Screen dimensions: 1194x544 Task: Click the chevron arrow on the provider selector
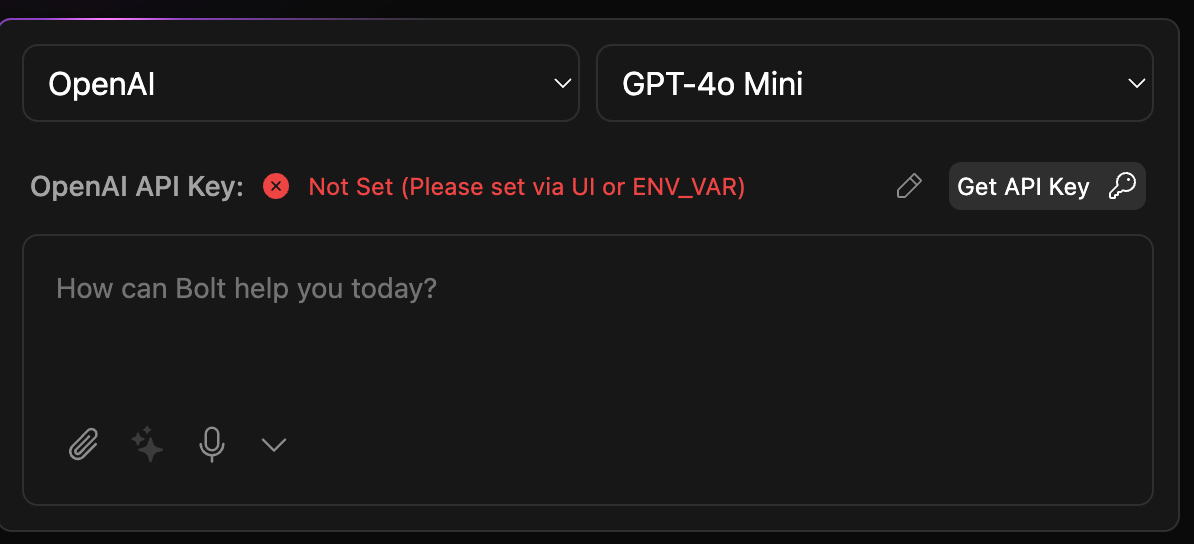[562, 83]
